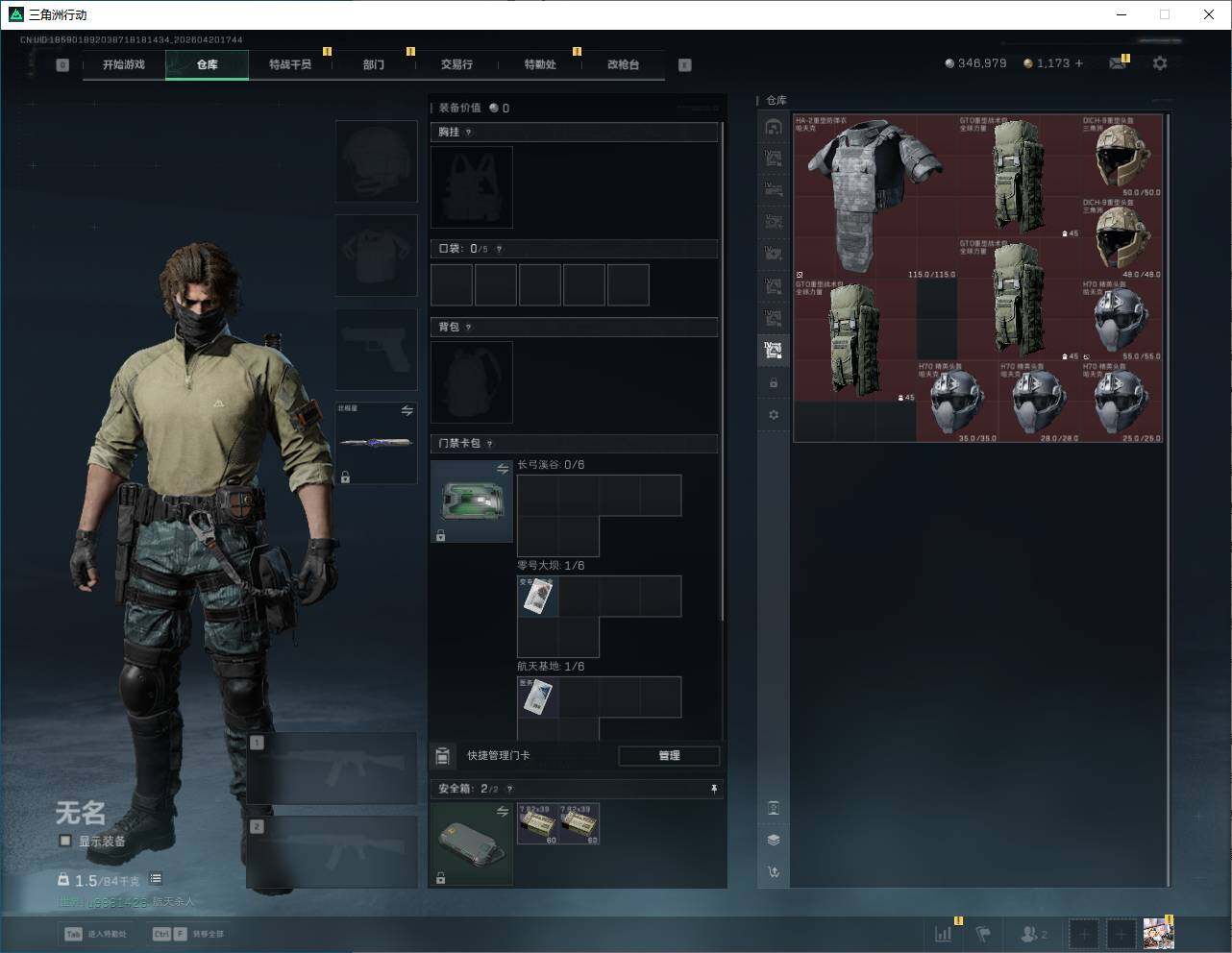This screenshot has height=953, width=1232.
Task: Select the empty body armor equipment slot
Action: click(x=376, y=256)
